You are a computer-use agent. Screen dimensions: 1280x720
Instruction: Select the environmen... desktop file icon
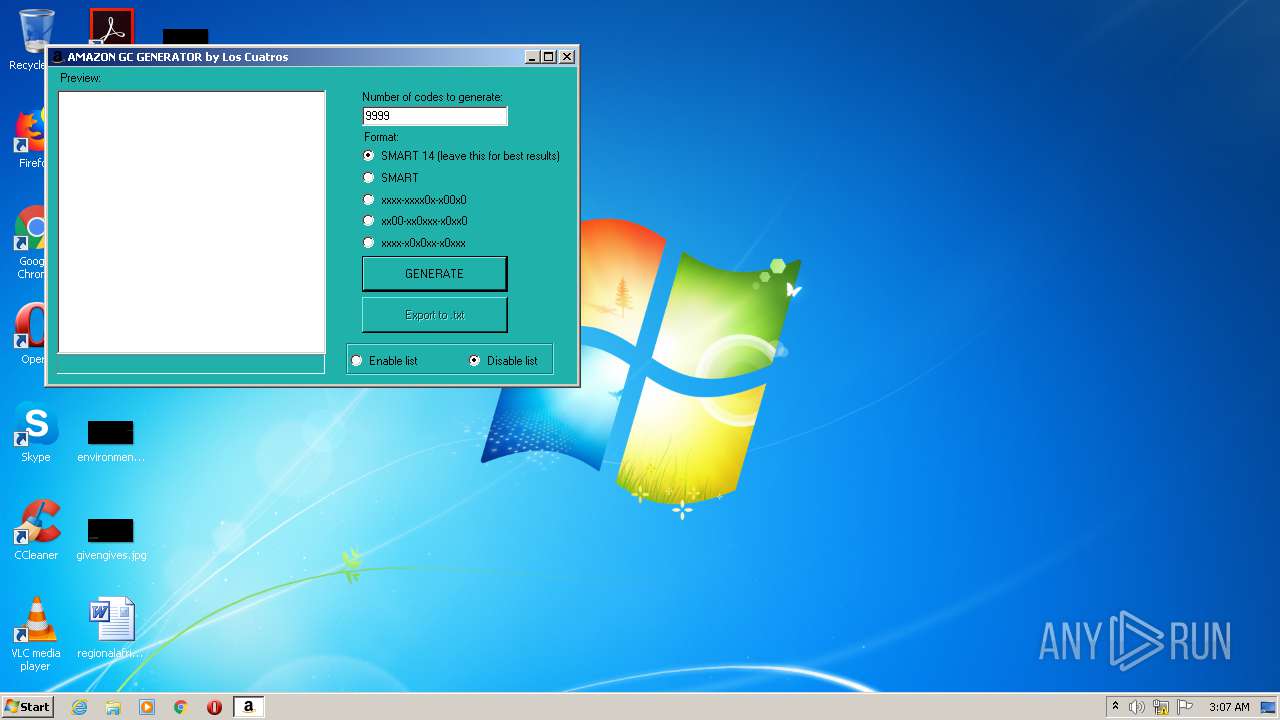pos(111,441)
